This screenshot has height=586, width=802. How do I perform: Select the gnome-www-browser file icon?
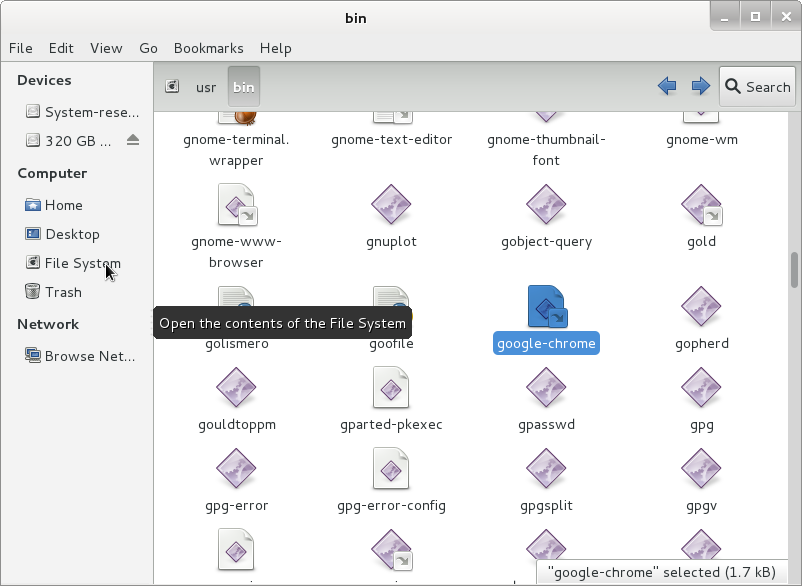(237, 205)
